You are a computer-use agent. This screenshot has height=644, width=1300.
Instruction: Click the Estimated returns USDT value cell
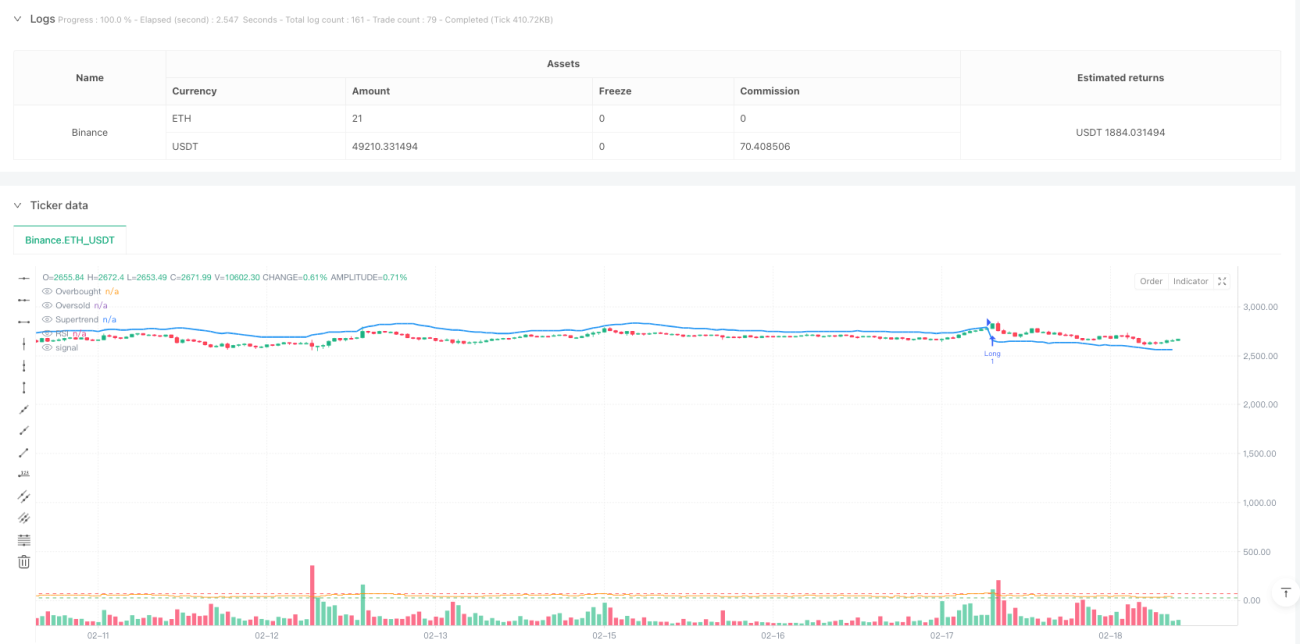tap(1120, 132)
